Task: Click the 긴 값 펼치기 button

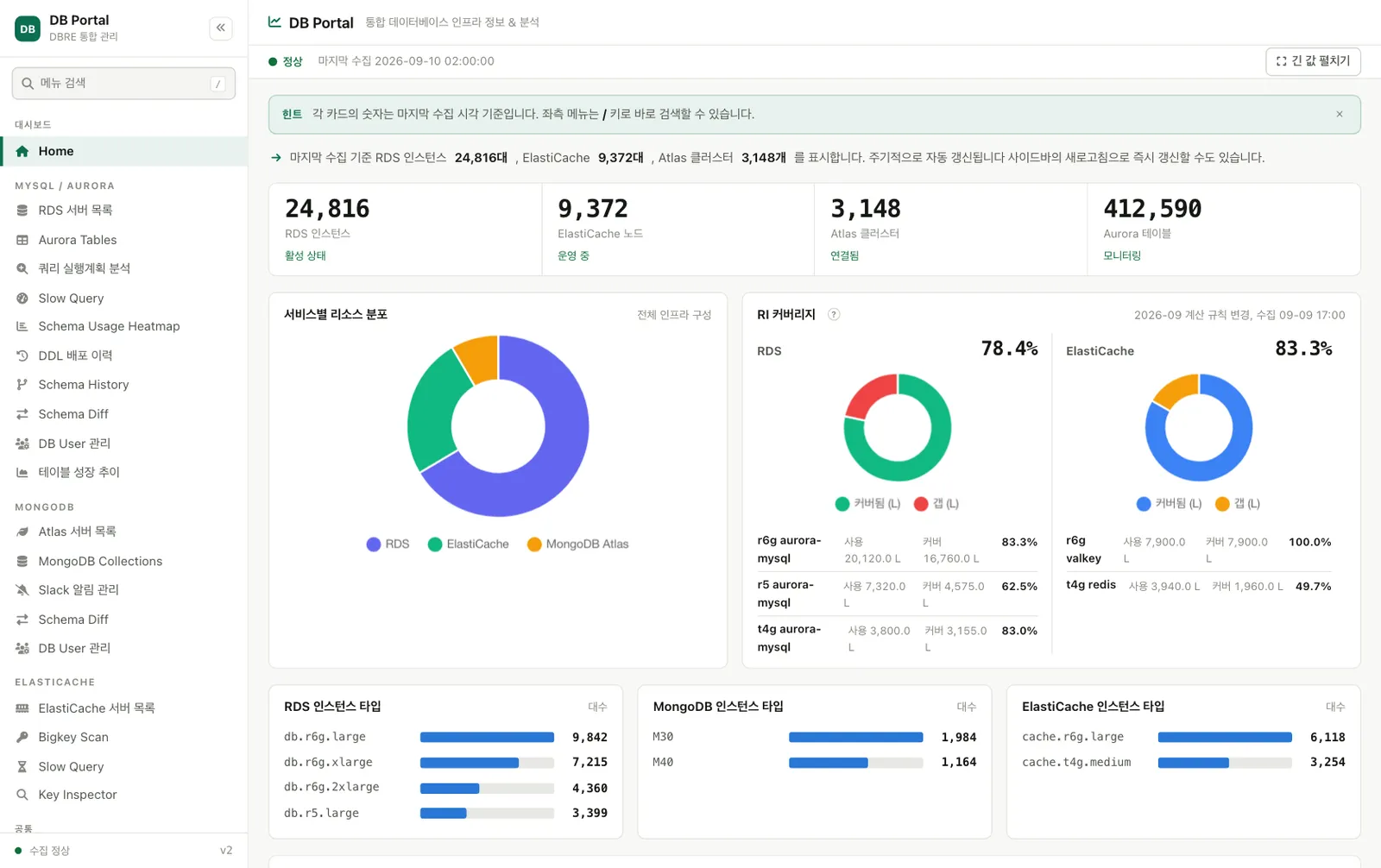Action: coord(1313,61)
